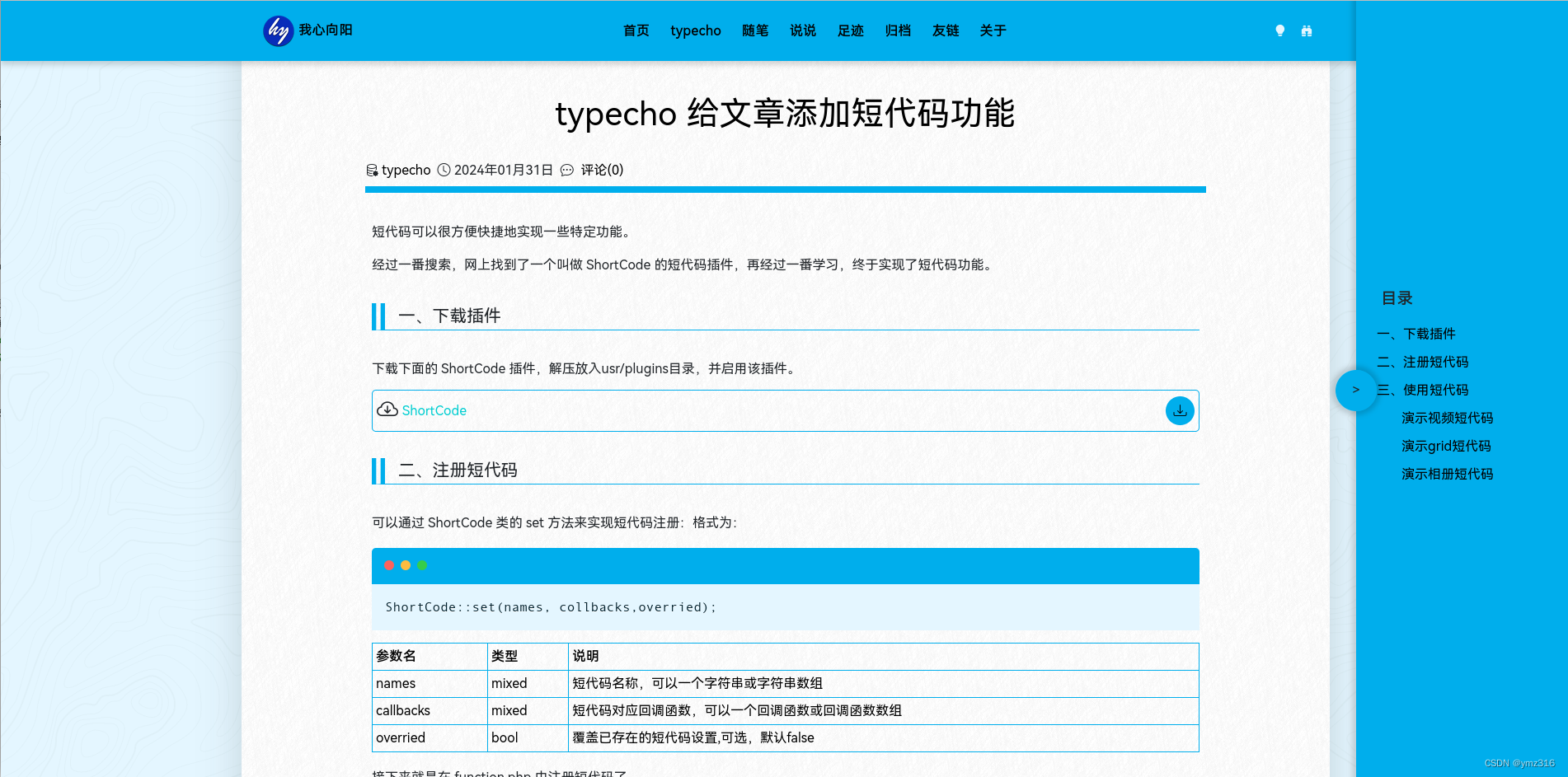Jump to 三、使用短代码 in the table of contents
The image size is (1568, 777).
[x=1423, y=390]
